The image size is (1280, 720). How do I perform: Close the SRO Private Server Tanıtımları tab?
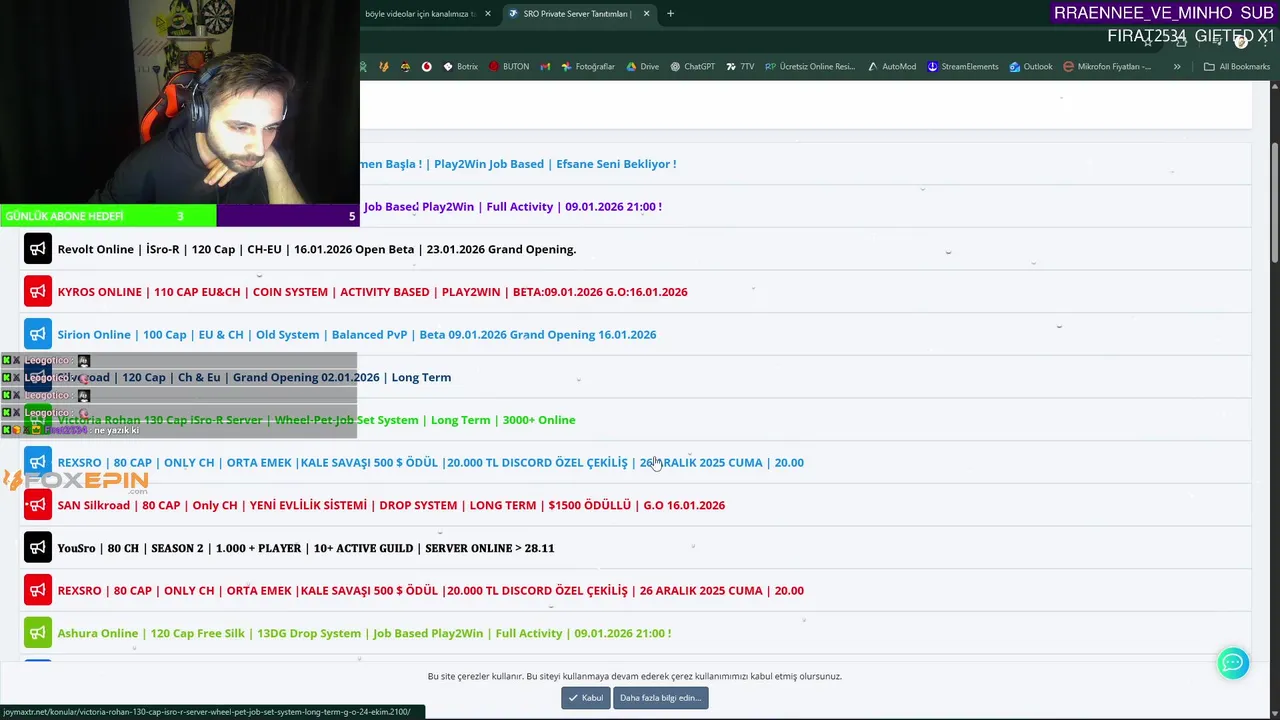646,14
